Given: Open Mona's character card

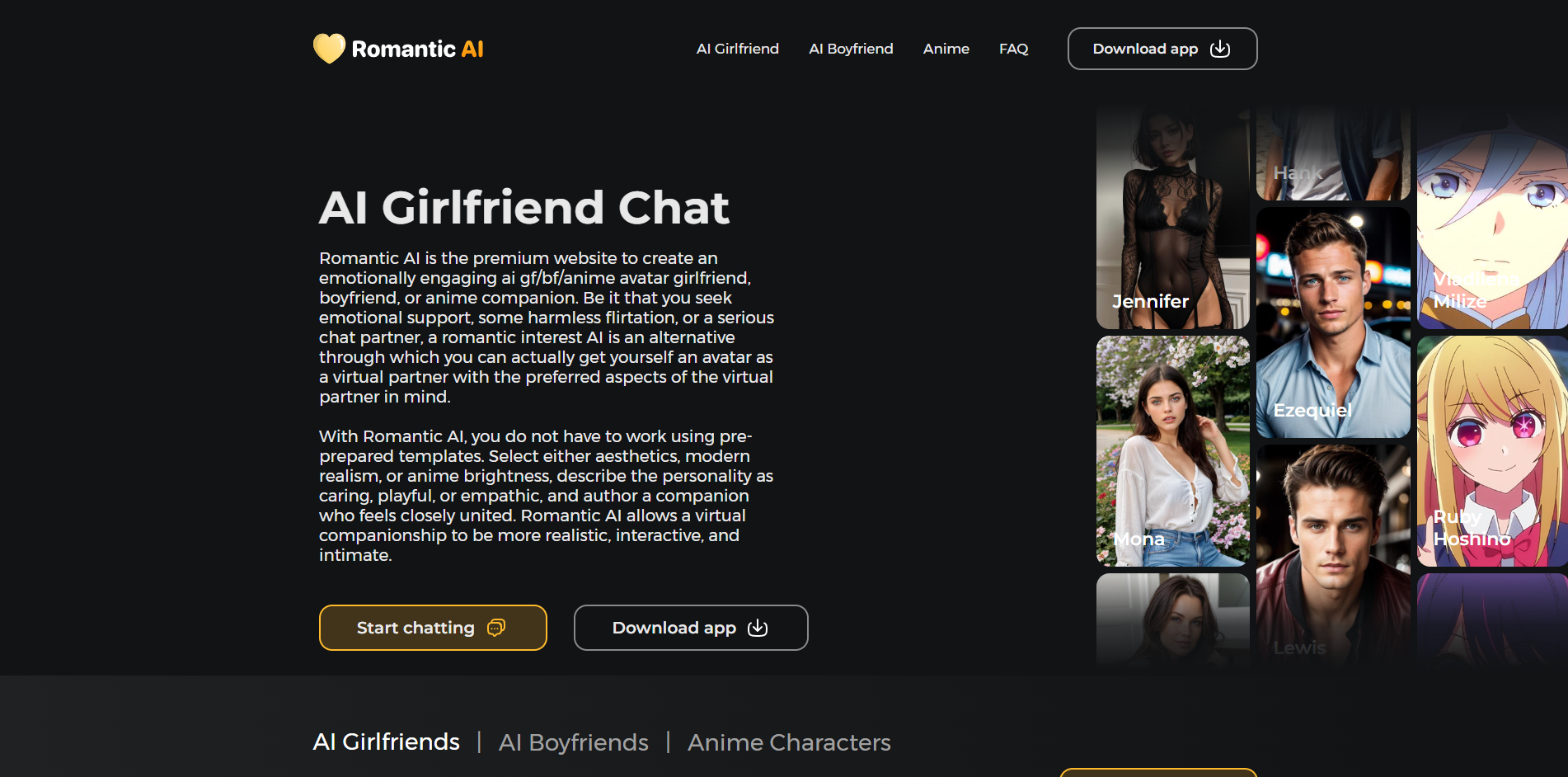Looking at the screenshot, I should click(1173, 451).
